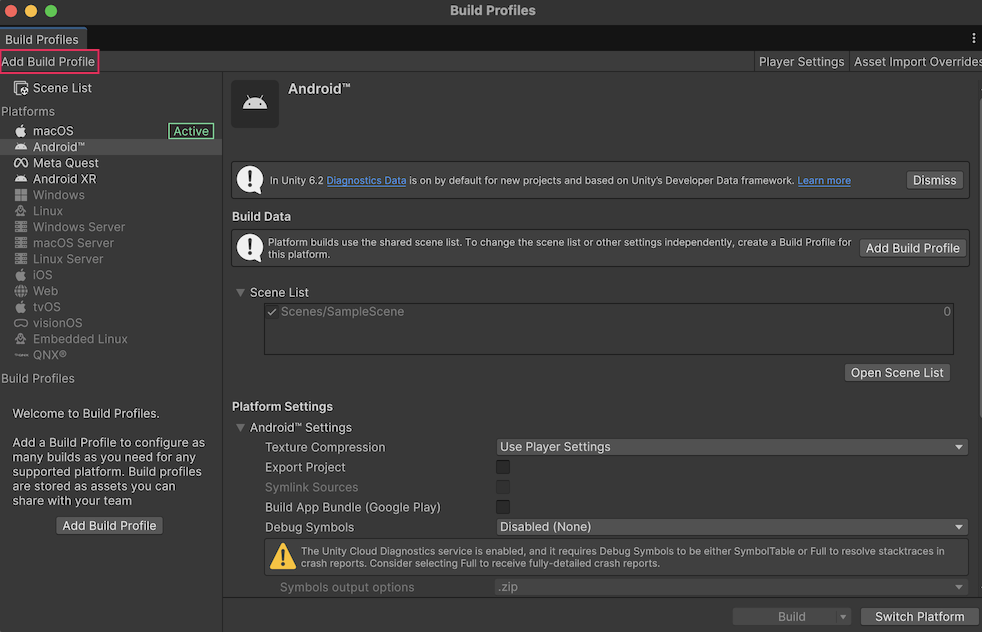Open Scene List via its icon
The height and width of the screenshot is (632, 982).
pyautogui.click(x=20, y=88)
